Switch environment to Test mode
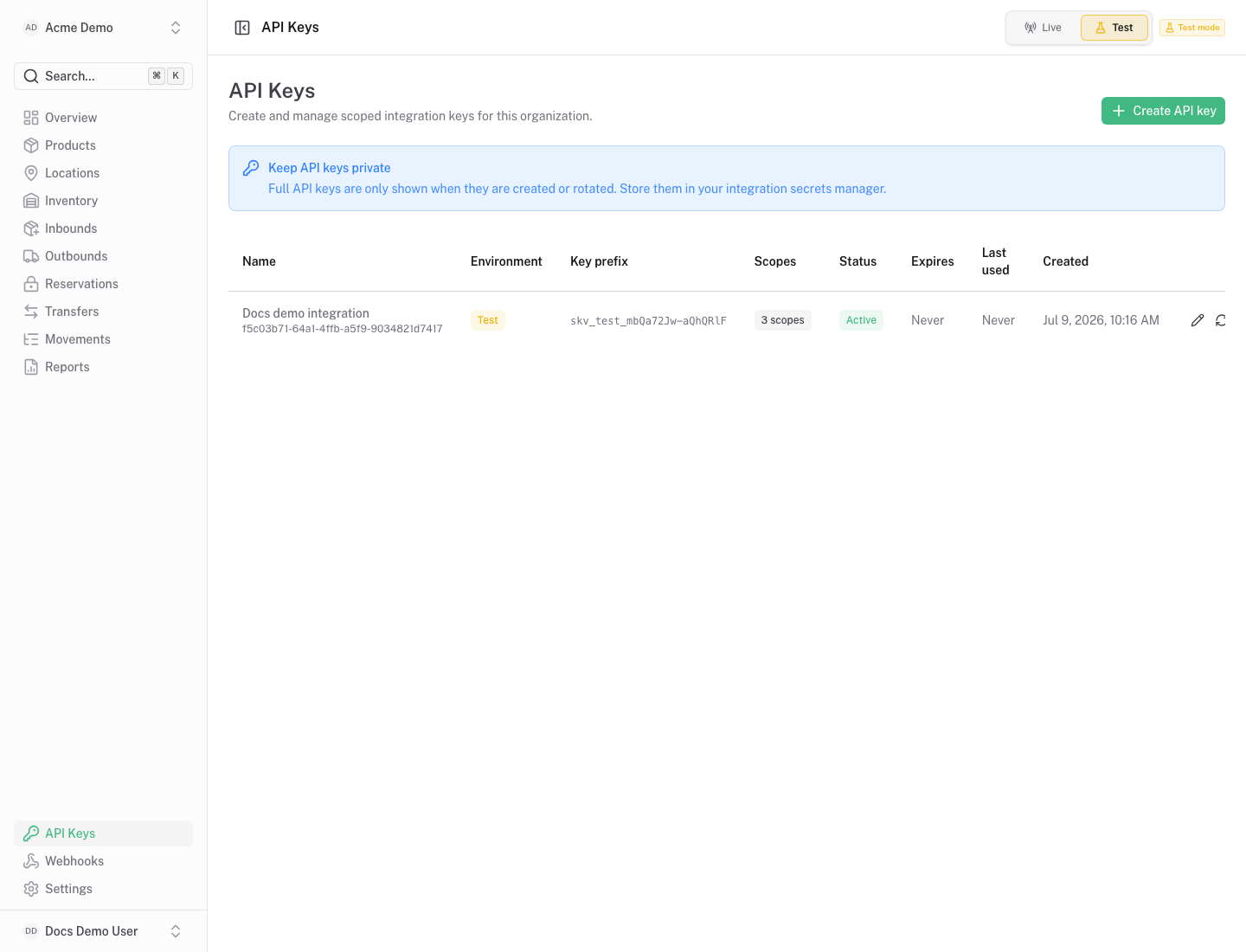This screenshot has width=1246, height=952. [1114, 28]
